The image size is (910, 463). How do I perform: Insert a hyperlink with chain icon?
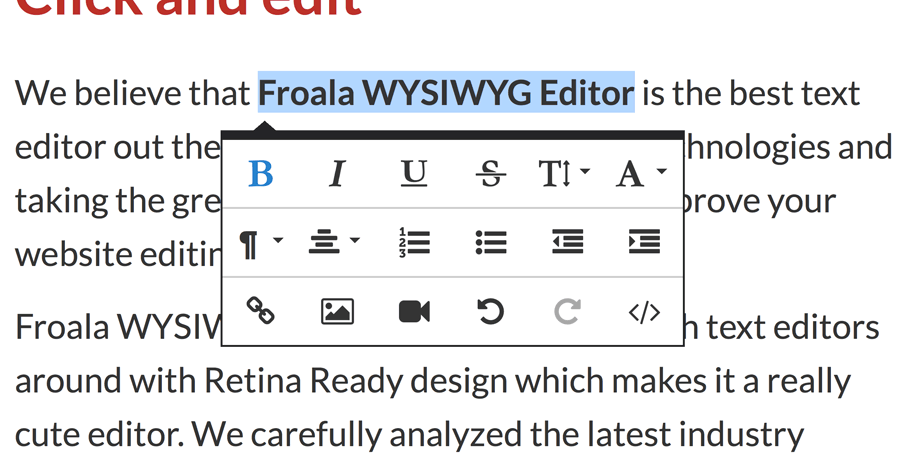tap(261, 312)
